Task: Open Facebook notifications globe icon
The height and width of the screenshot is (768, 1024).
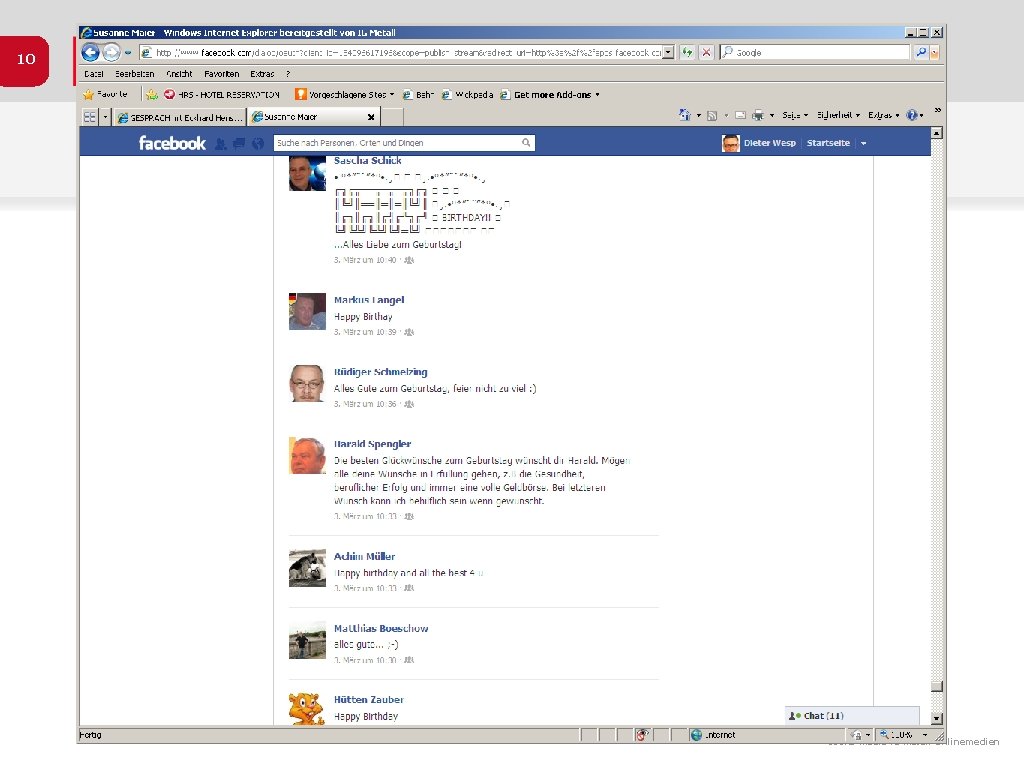Action: coord(258,144)
